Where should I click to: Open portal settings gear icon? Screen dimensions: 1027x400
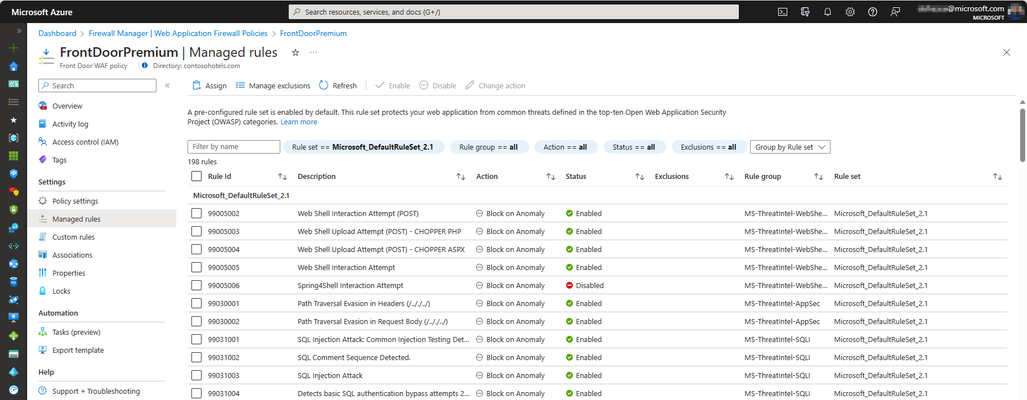(850, 12)
